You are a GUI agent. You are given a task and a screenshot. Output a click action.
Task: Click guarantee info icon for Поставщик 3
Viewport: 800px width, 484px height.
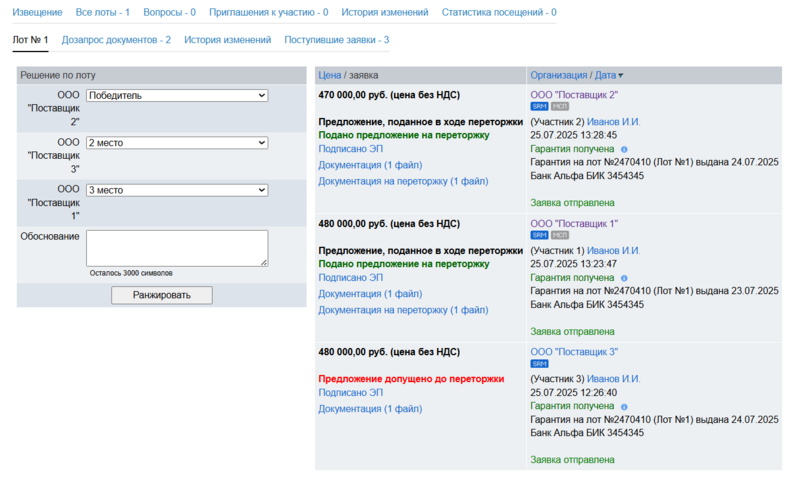[624, 406]
